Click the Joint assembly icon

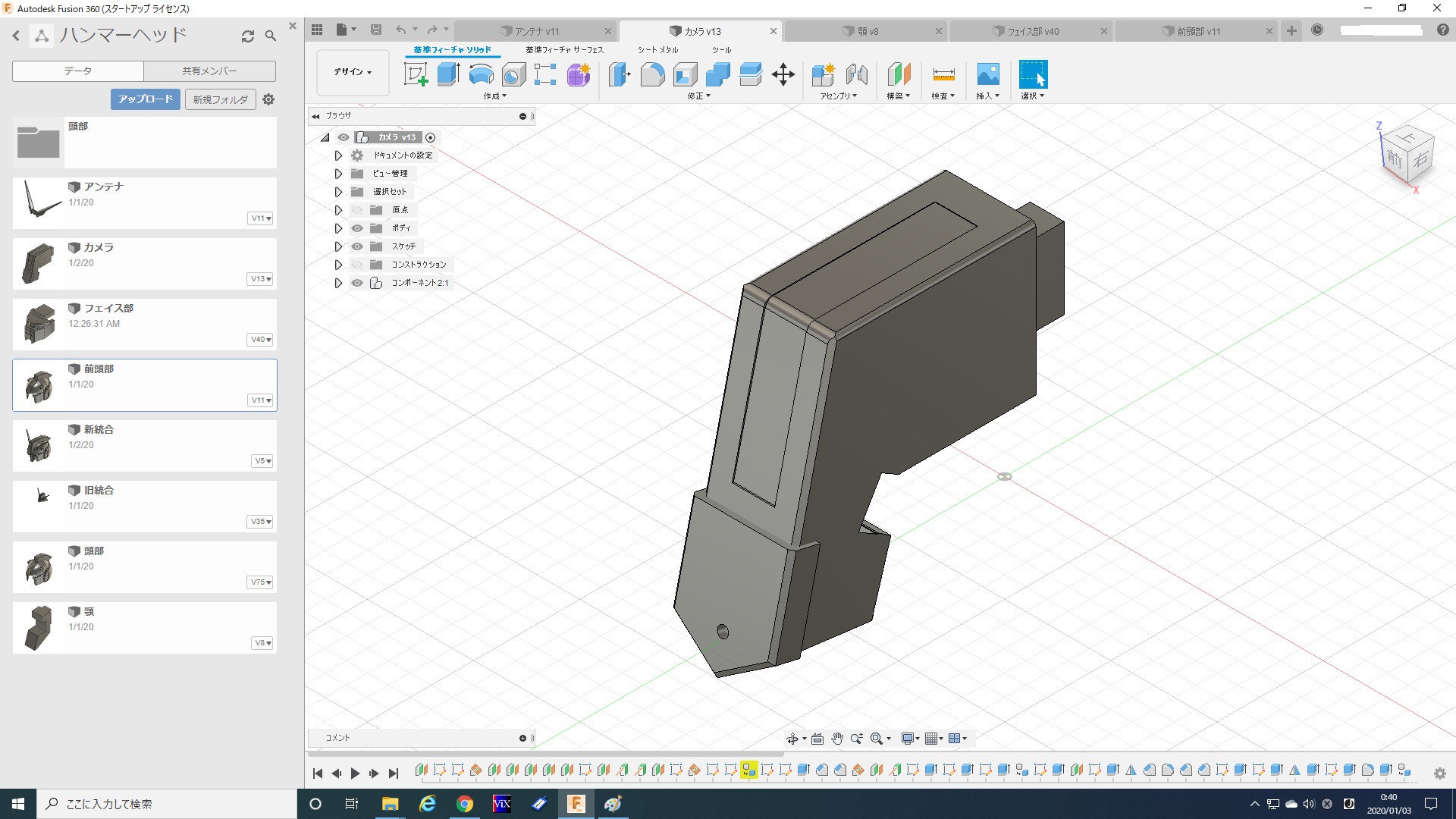pyautogui.click(x=856, y=74)
